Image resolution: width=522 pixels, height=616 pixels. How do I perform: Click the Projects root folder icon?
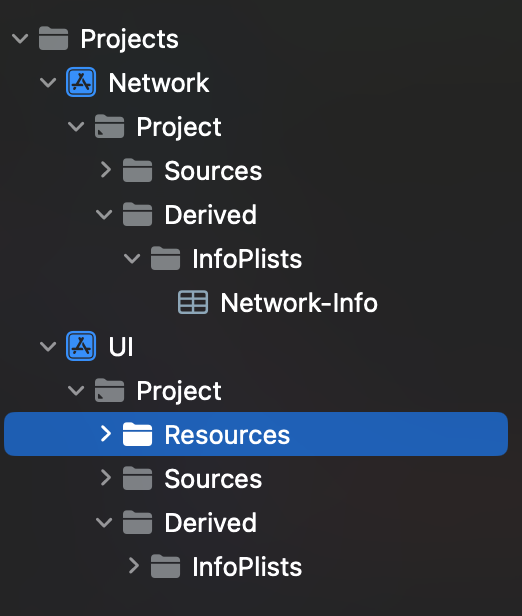coord(53,38)
